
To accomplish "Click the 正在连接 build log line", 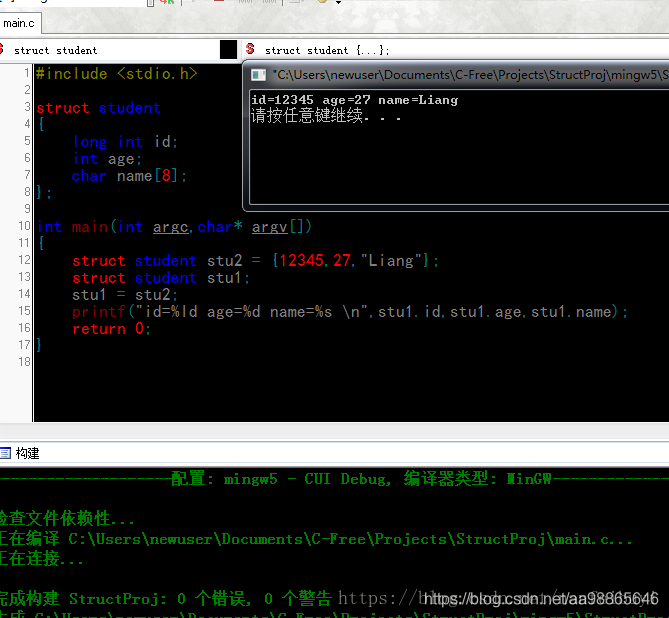I will pos(41,558).
